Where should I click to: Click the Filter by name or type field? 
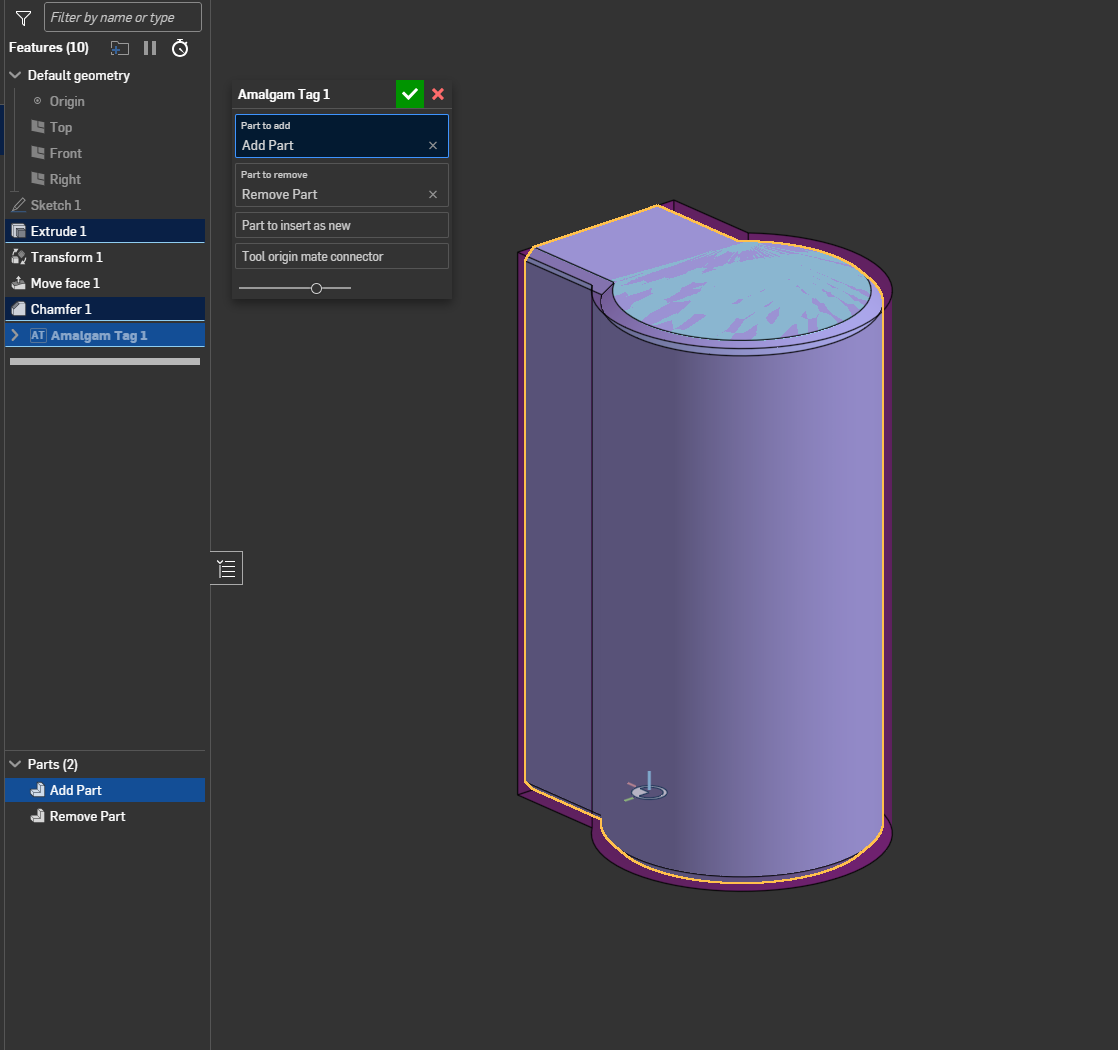coord(123,17)
